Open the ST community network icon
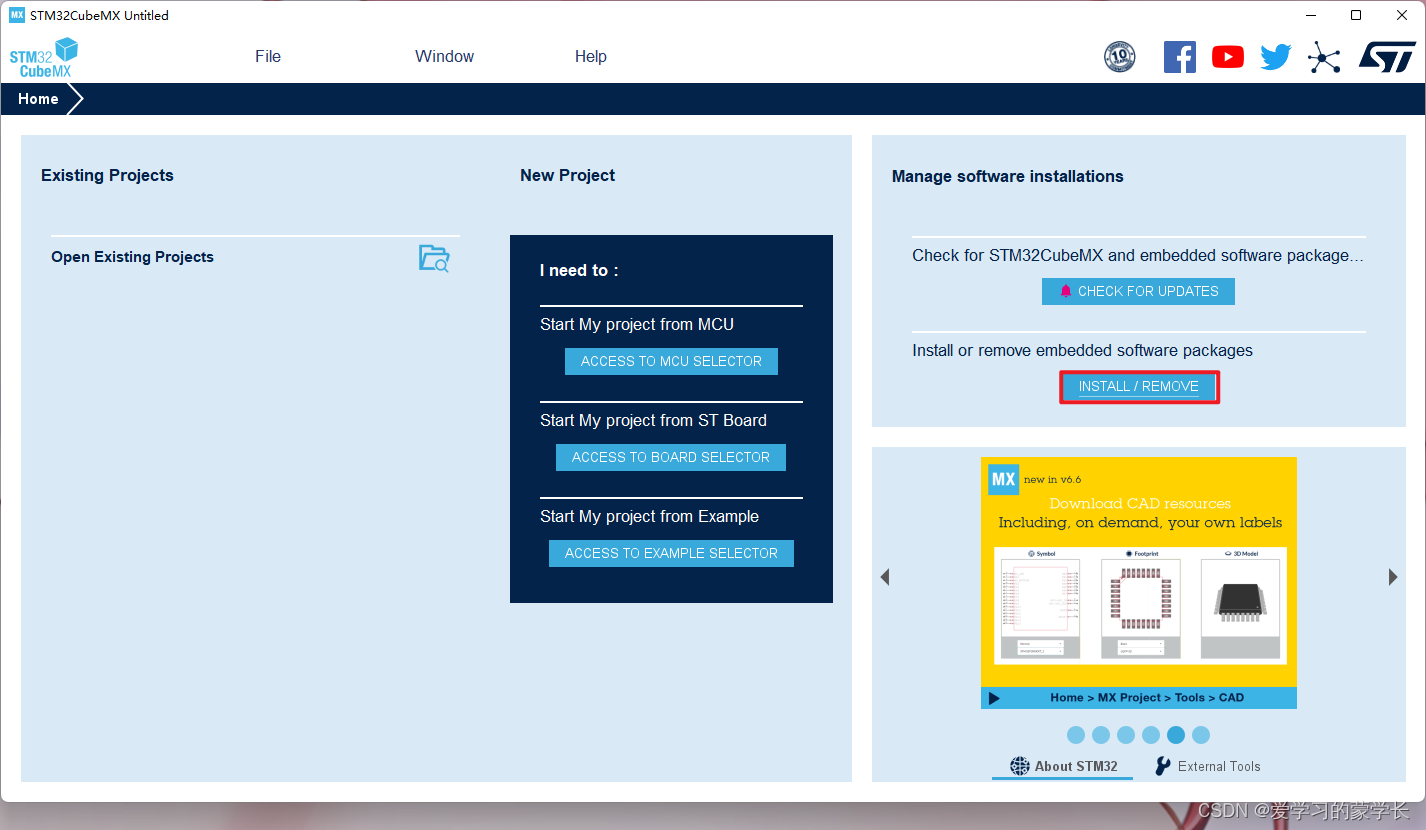The image size is (1426, 830). tap(1324, 57)
